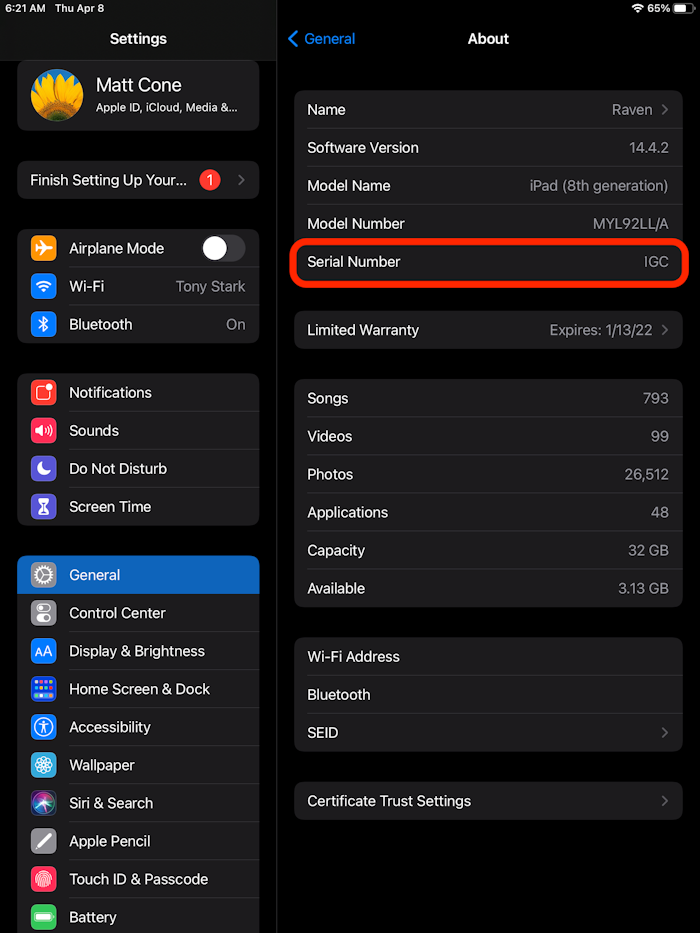700x933 pixels.
Task: Tap the Serial Number row
Action: (x=488, y=262)
